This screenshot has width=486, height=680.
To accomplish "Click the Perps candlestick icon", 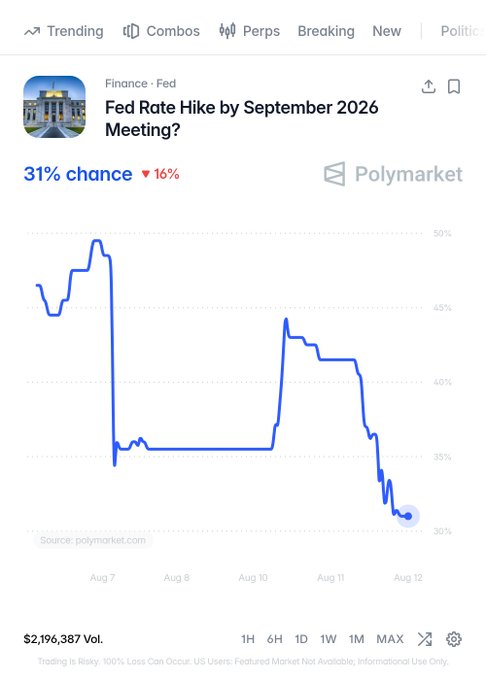I will [x=227, y=31].
